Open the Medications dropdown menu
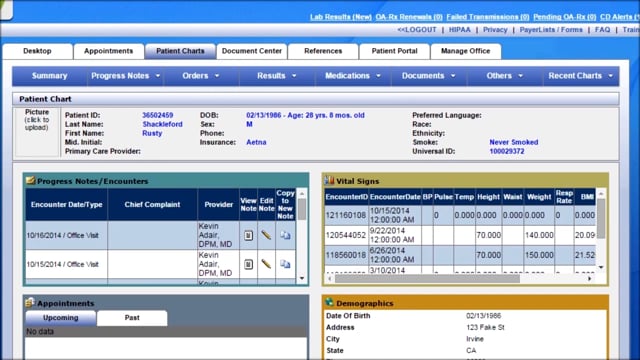 (353, 76)
